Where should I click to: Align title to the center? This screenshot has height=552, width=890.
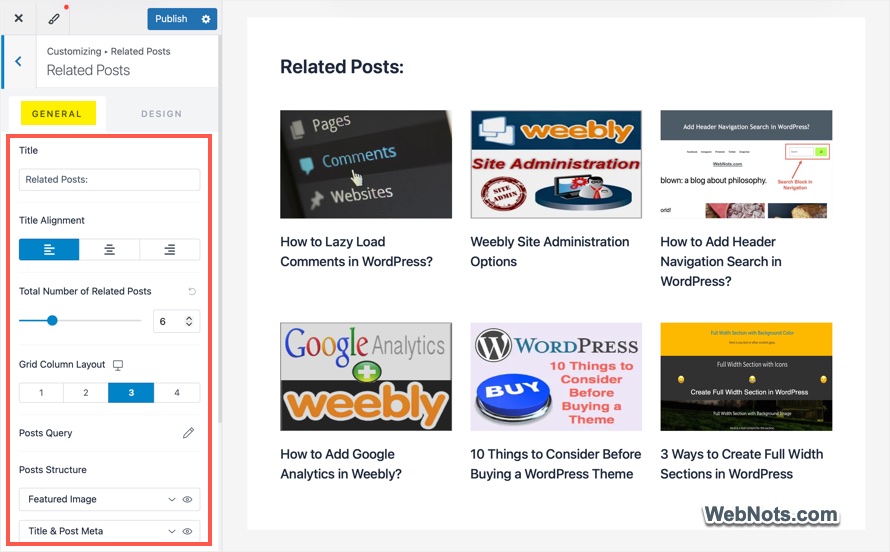109,250
